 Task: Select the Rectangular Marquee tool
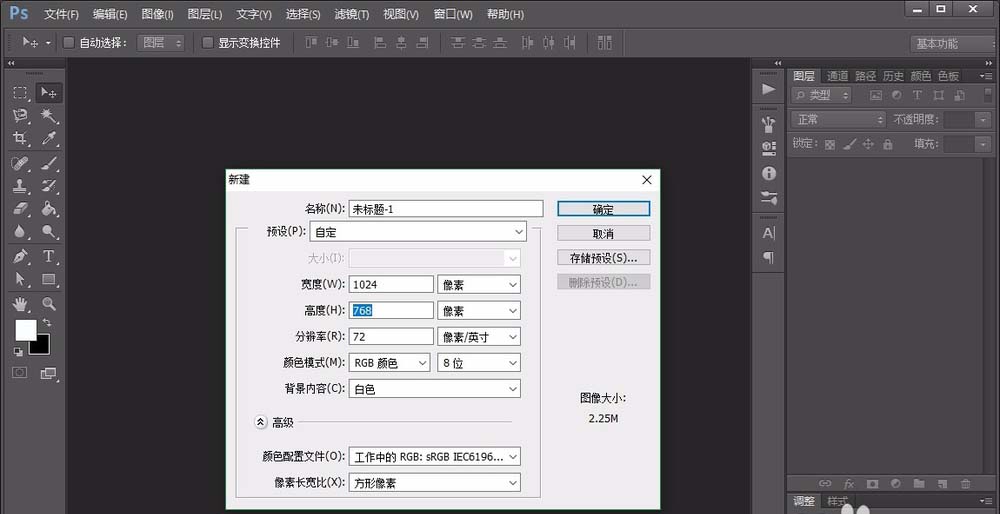[20, 93]
